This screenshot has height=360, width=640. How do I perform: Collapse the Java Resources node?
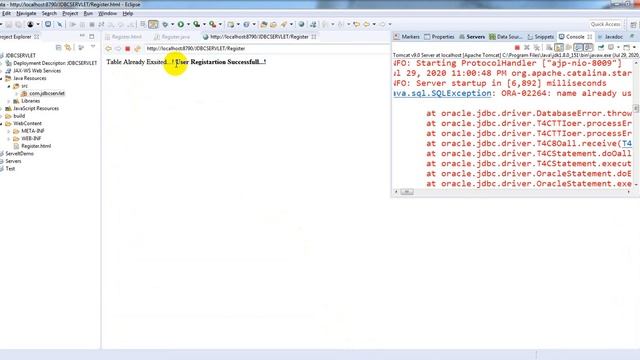pos(2,78)
